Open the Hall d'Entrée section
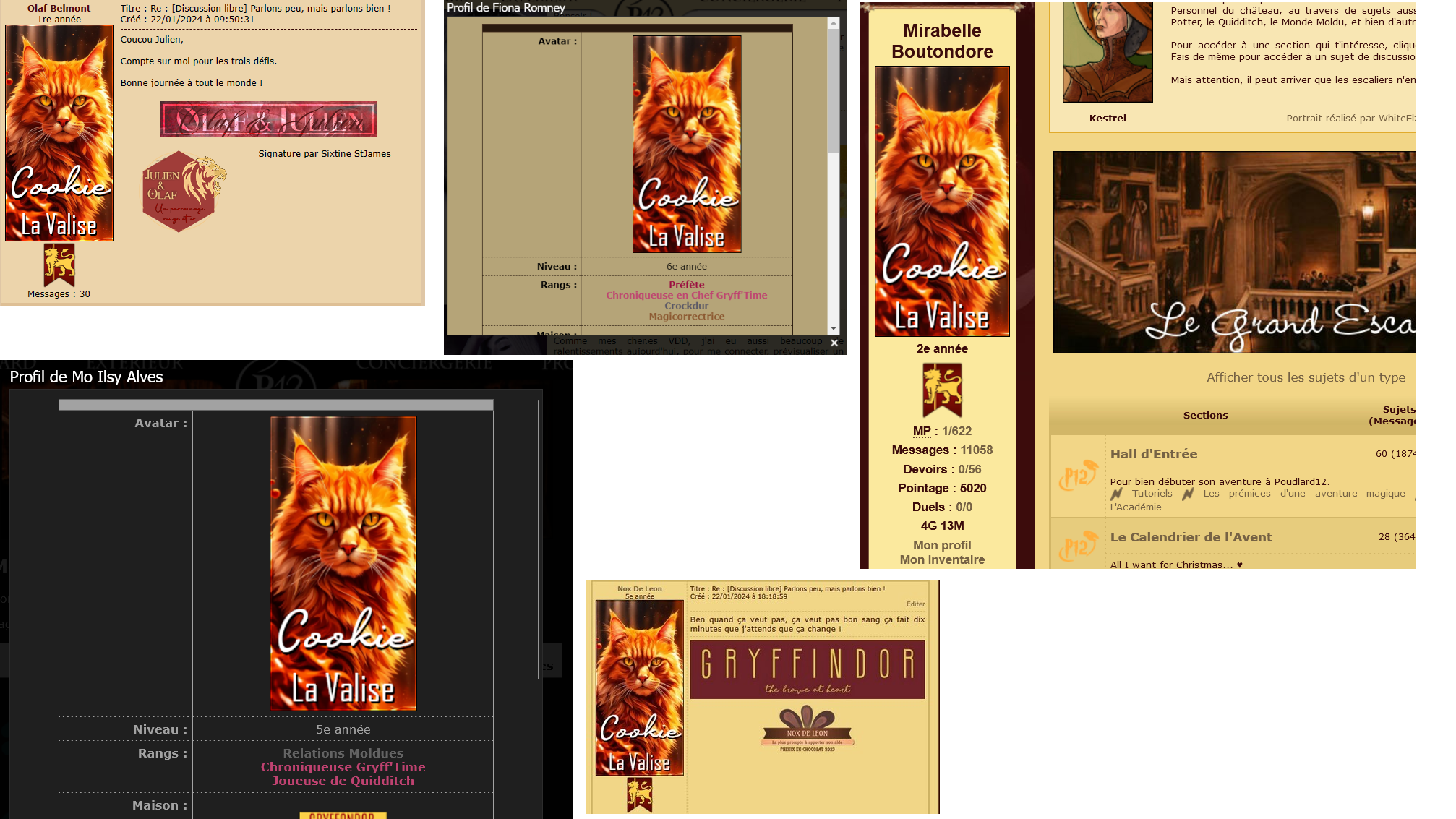The height and width of the screenshot is (819, 1456). pyautogui.click(x=1154, y=454)
